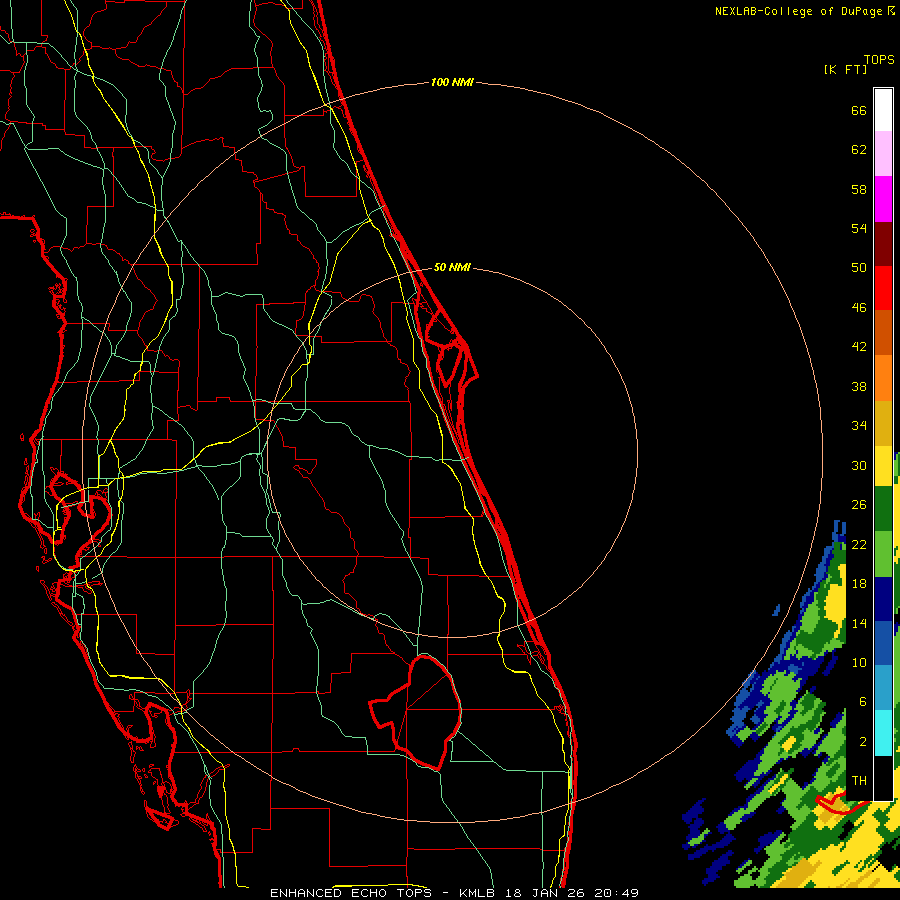The height and width of the screenshot is (900, 900).
Task: Click the 50 legend value
Action: [859, 267]
